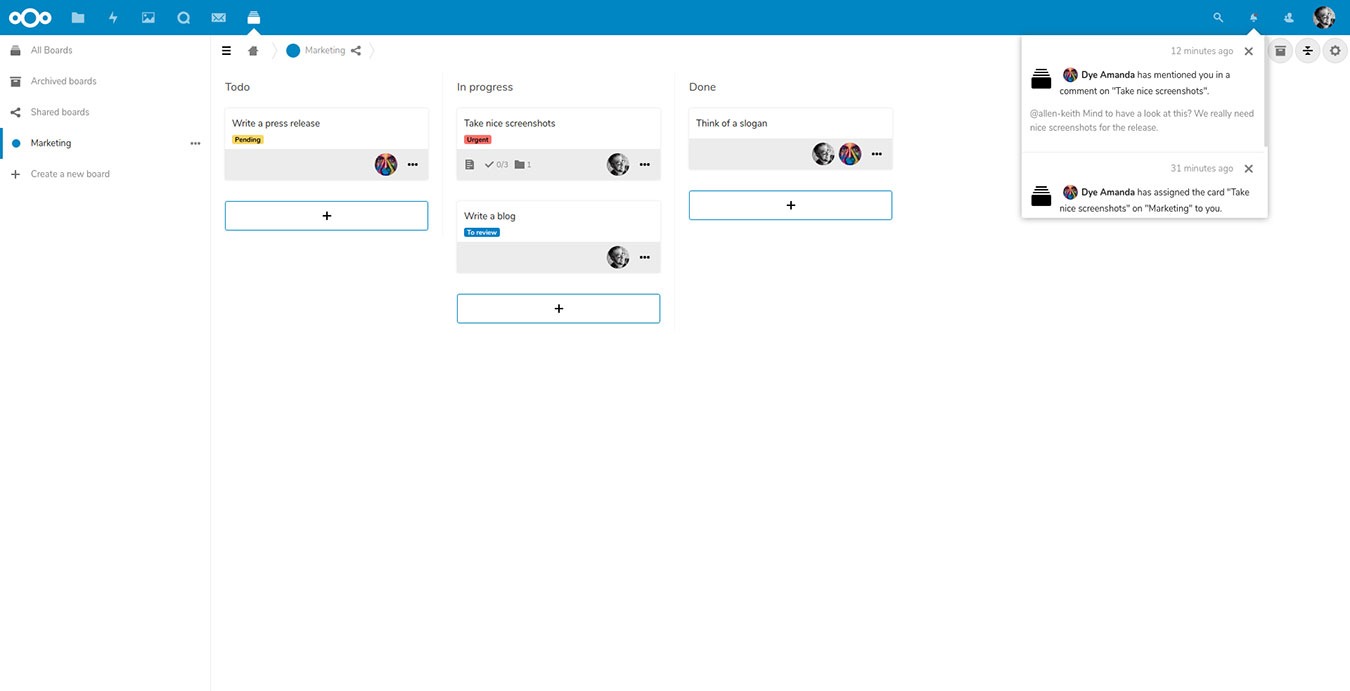This screenshot has width=1350, height=691.
Task: Open the Contacts menu icon
Action: pyautogui.click(x=1287, y=17)
